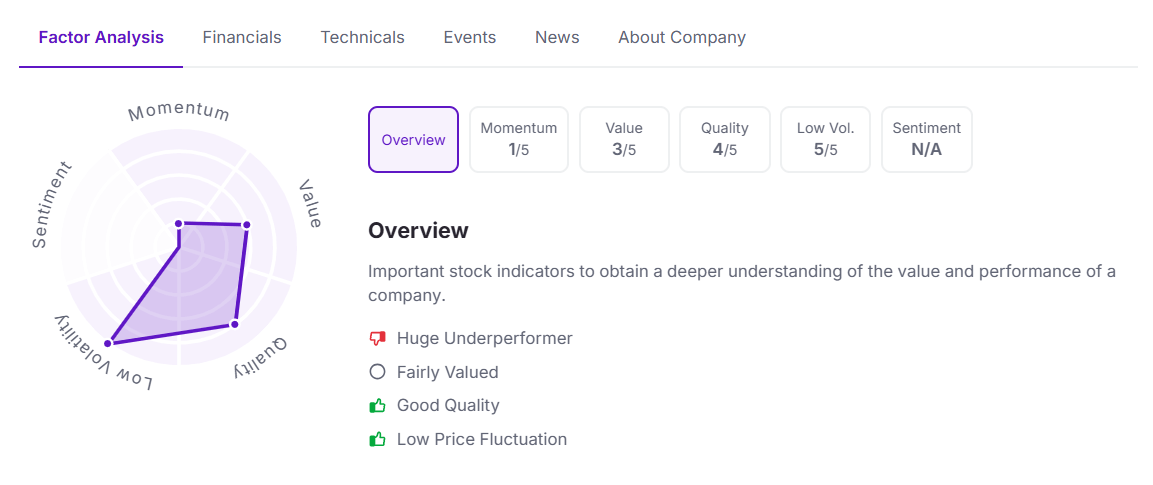Click the Quality data point on radar chart

pyautogui.click(x=235, y=323)
